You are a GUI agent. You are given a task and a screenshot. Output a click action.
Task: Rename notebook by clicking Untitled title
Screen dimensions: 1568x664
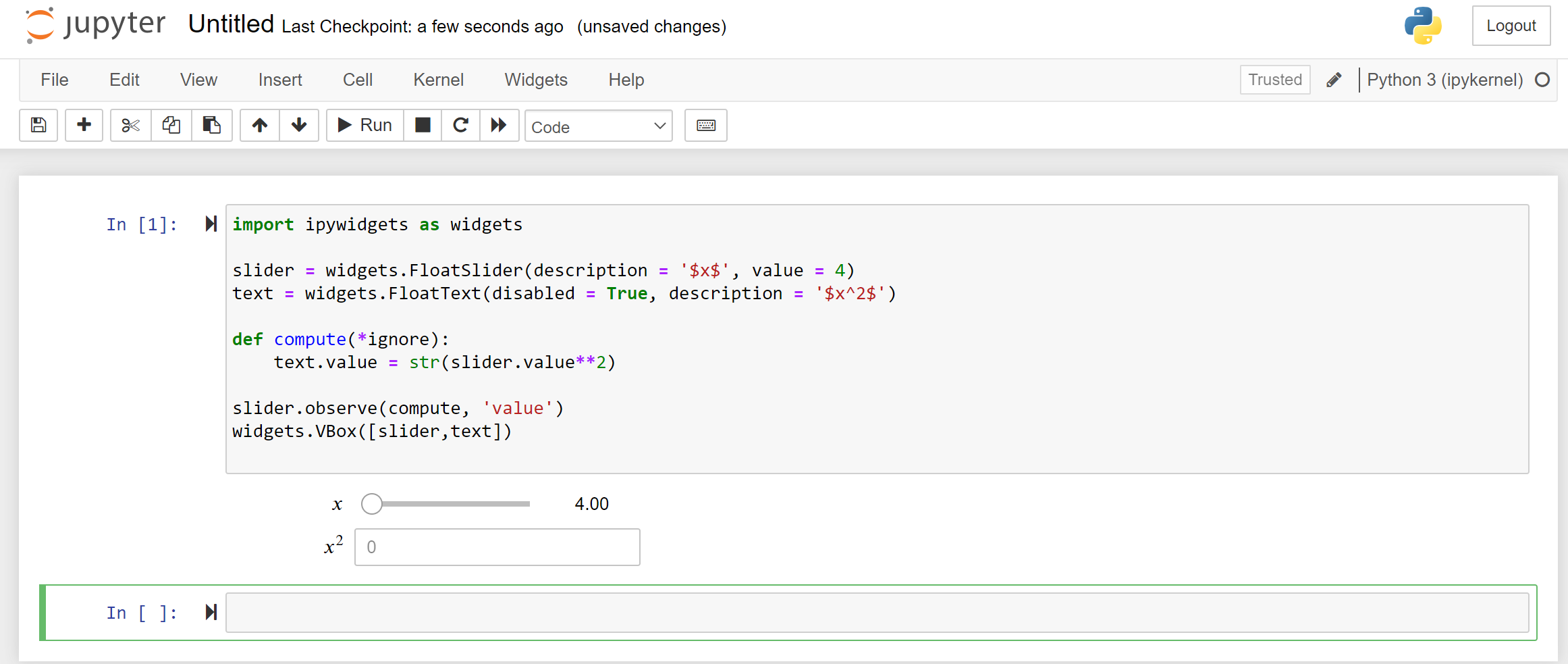point(231,24)
